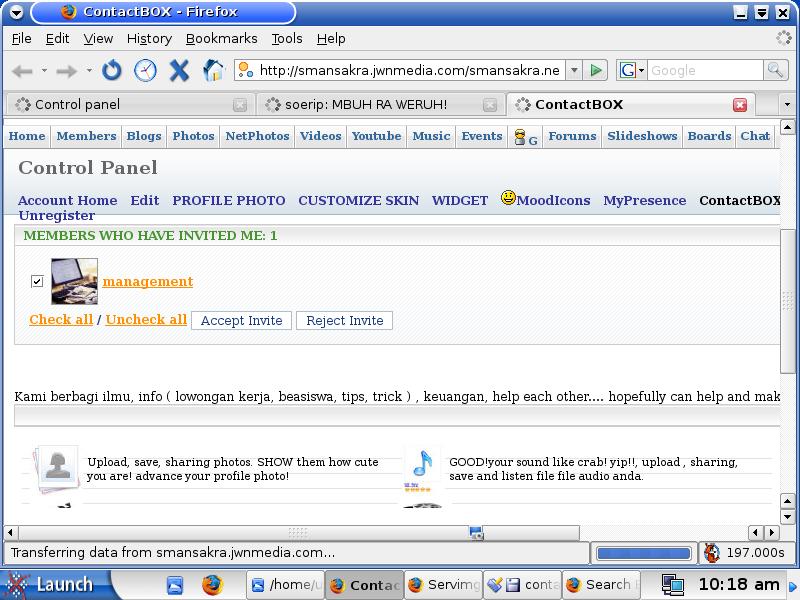
Task: Open the Youtube navigation link
Action: click(x=377, y=136)
